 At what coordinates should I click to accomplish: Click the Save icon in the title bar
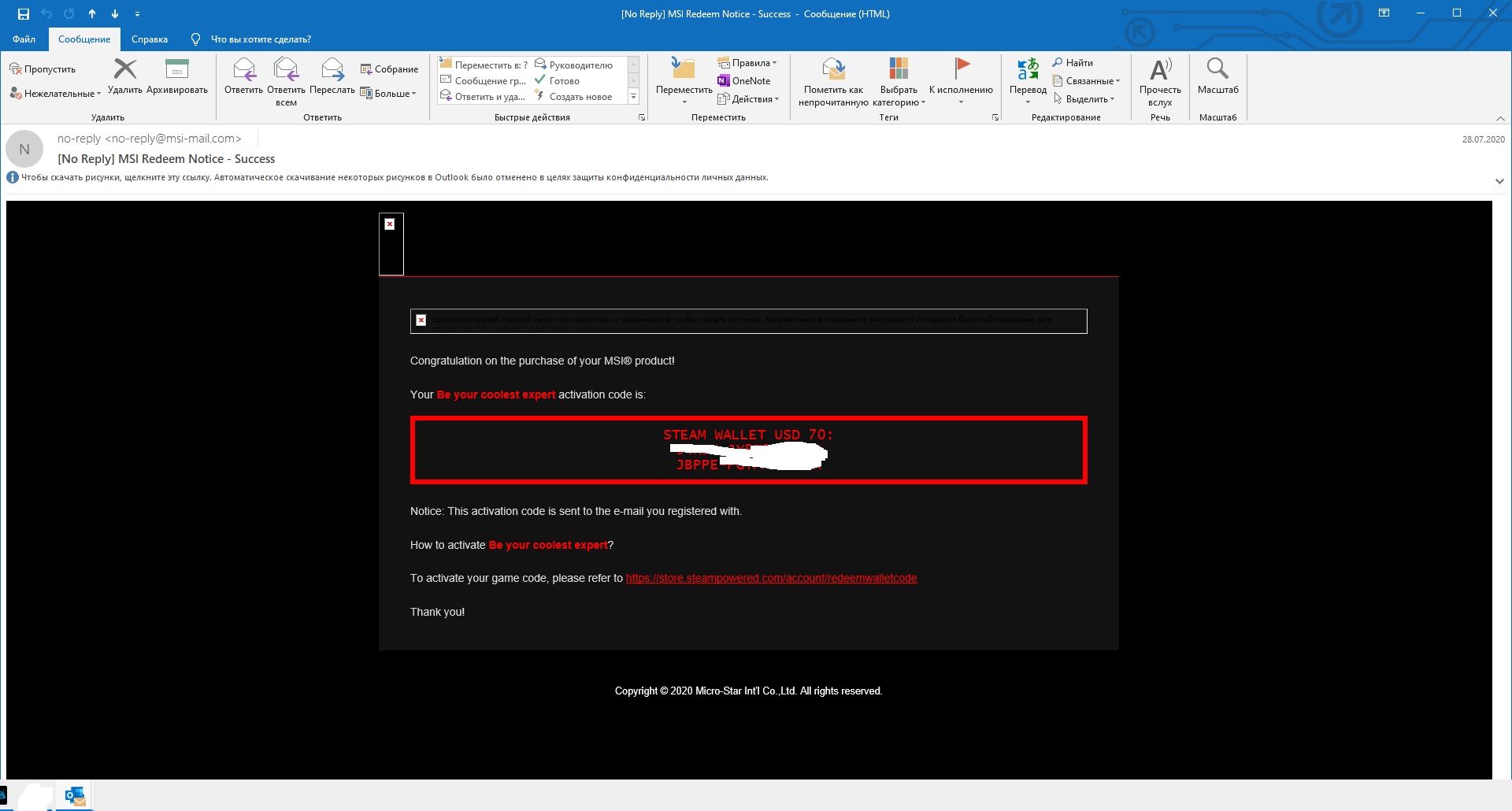[24, 13]
